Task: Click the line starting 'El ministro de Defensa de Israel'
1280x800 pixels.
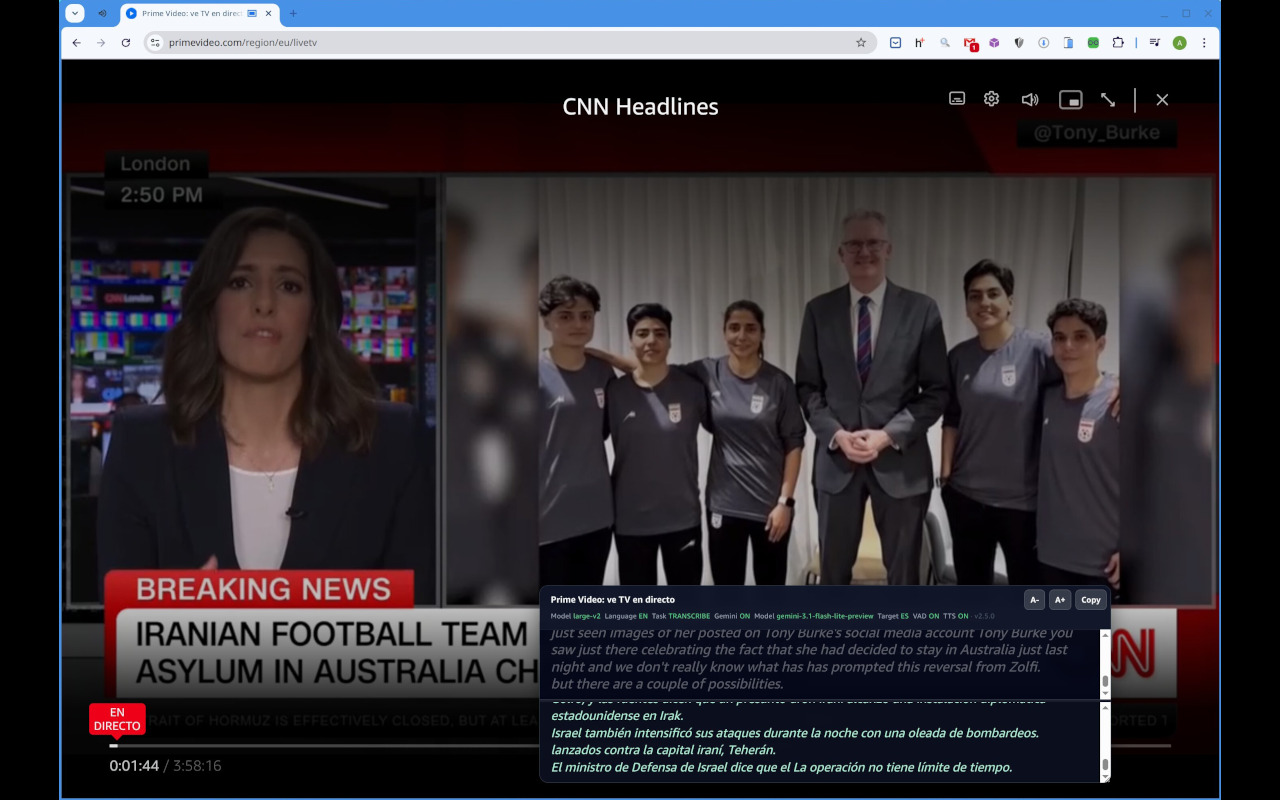Action: pyautogui.click(x=782, y=767)
